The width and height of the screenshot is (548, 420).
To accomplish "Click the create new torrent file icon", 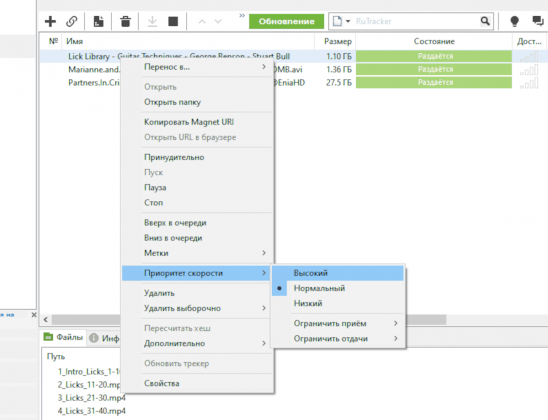I will 98,21.
